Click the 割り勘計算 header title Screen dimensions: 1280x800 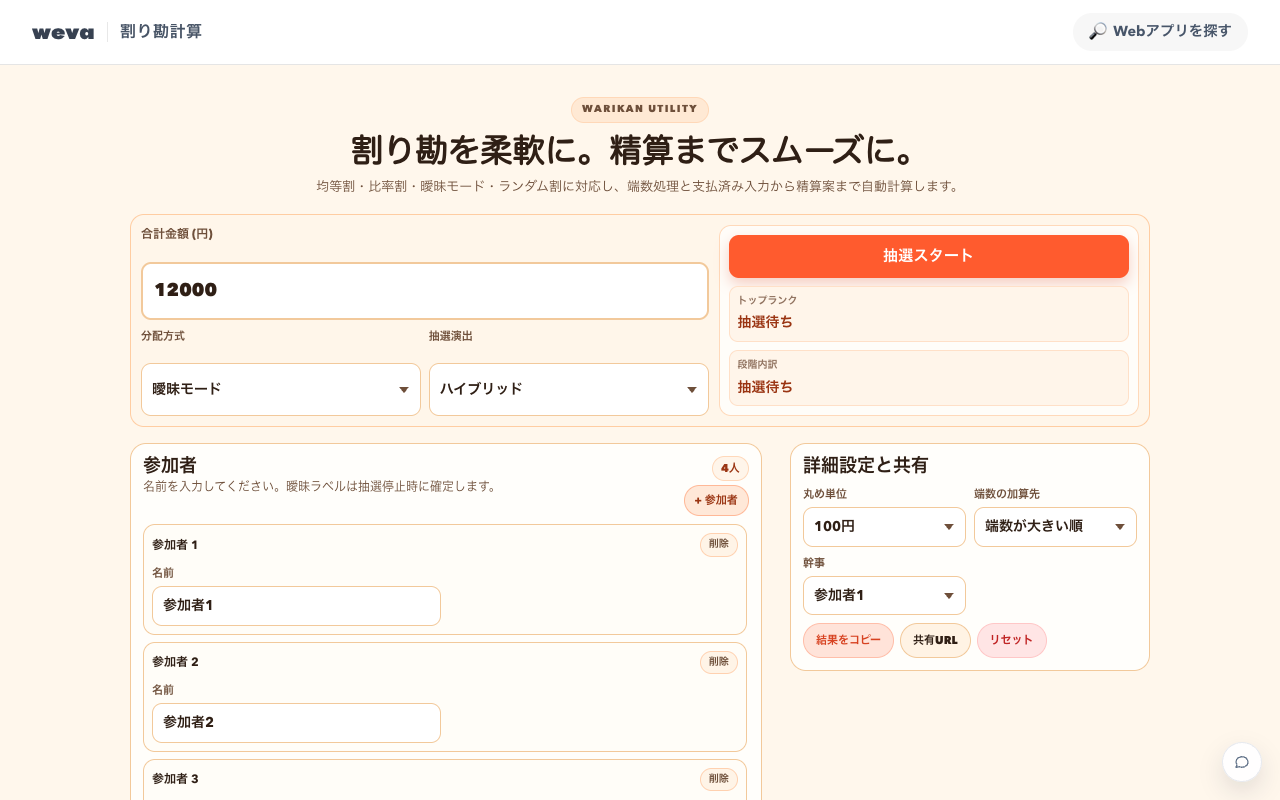click(161, 32)
